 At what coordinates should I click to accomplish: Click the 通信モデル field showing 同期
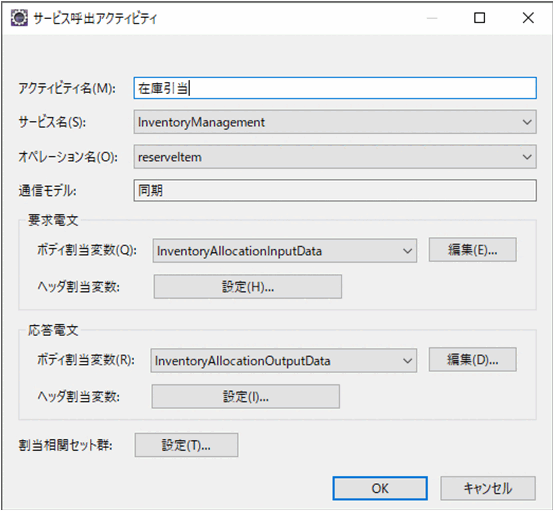point(335,190)
